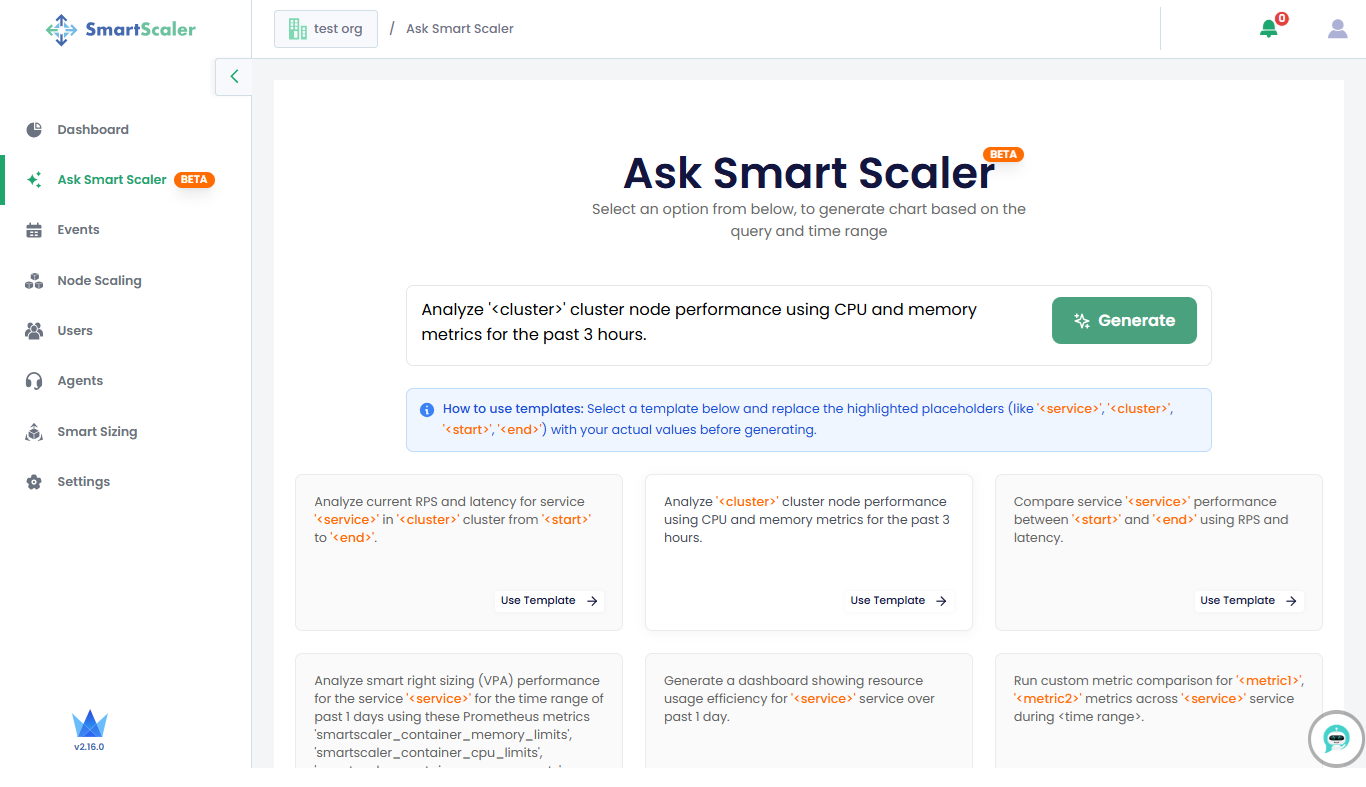Screen dimensions: 1366x787
Task: Select the custom metric comparison template card
Action: click(1159, 711)
